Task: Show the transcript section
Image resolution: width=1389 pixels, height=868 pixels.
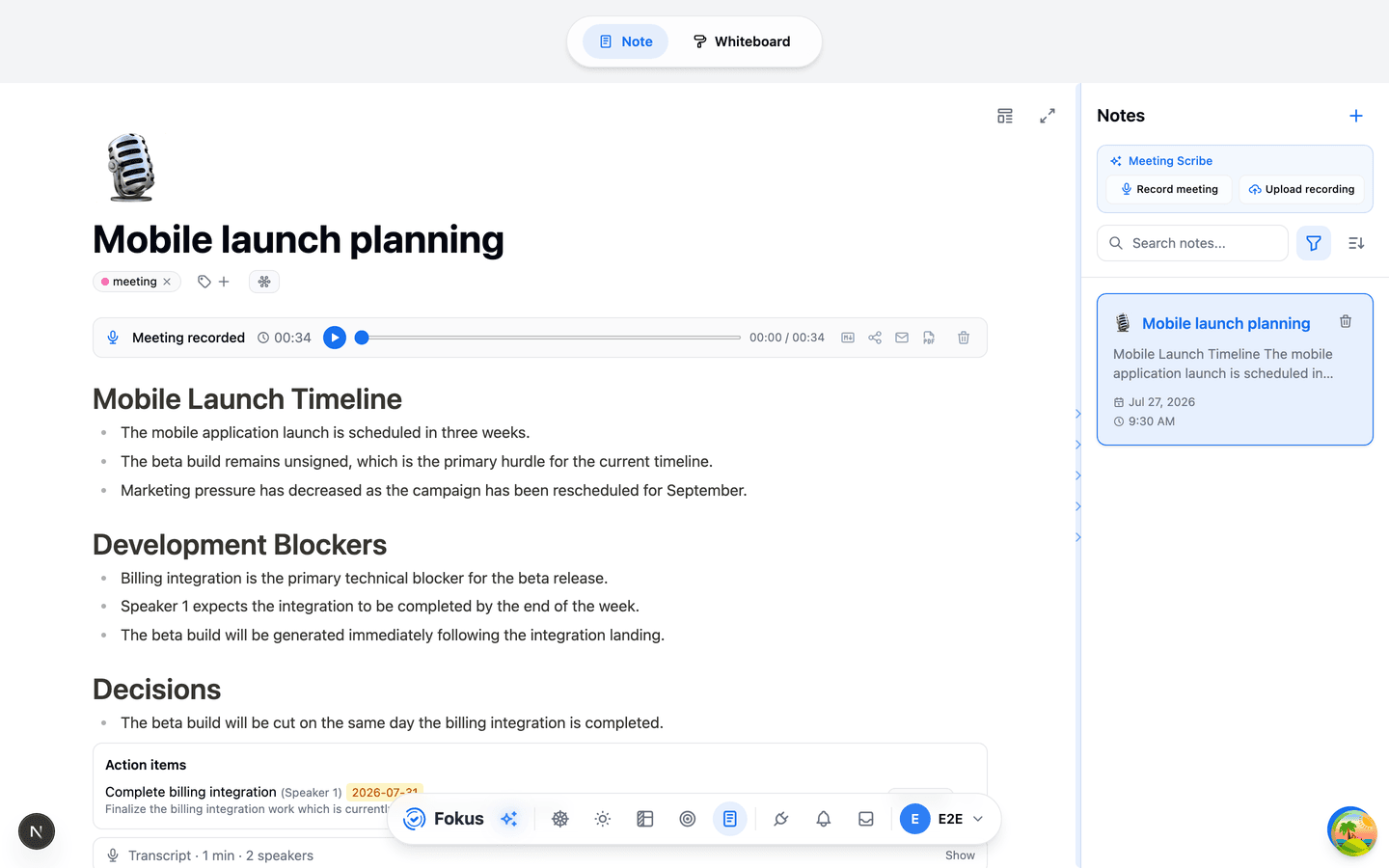Action: (960, 855)
